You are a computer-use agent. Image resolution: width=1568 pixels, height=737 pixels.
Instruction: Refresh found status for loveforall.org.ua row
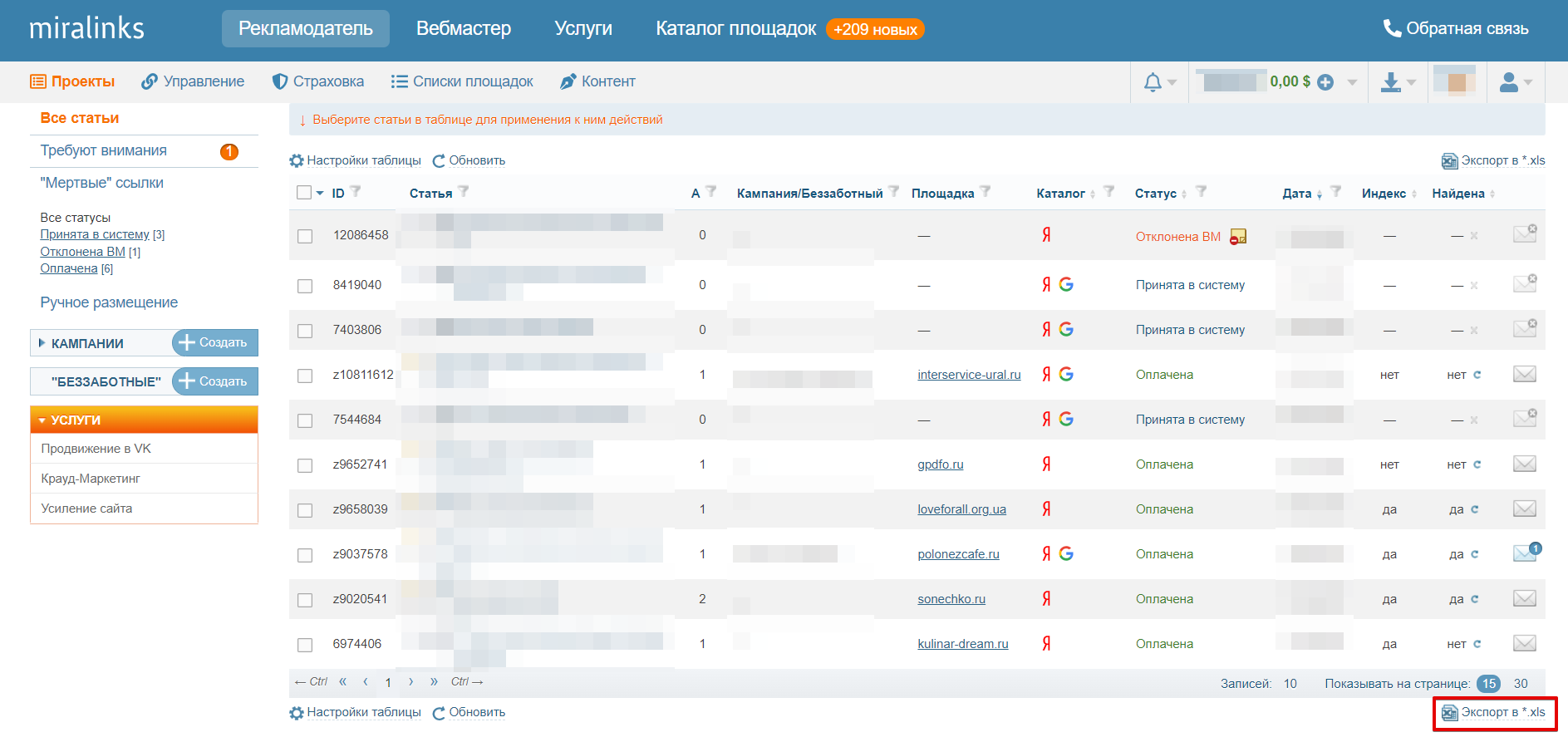tap(1475, 509)
